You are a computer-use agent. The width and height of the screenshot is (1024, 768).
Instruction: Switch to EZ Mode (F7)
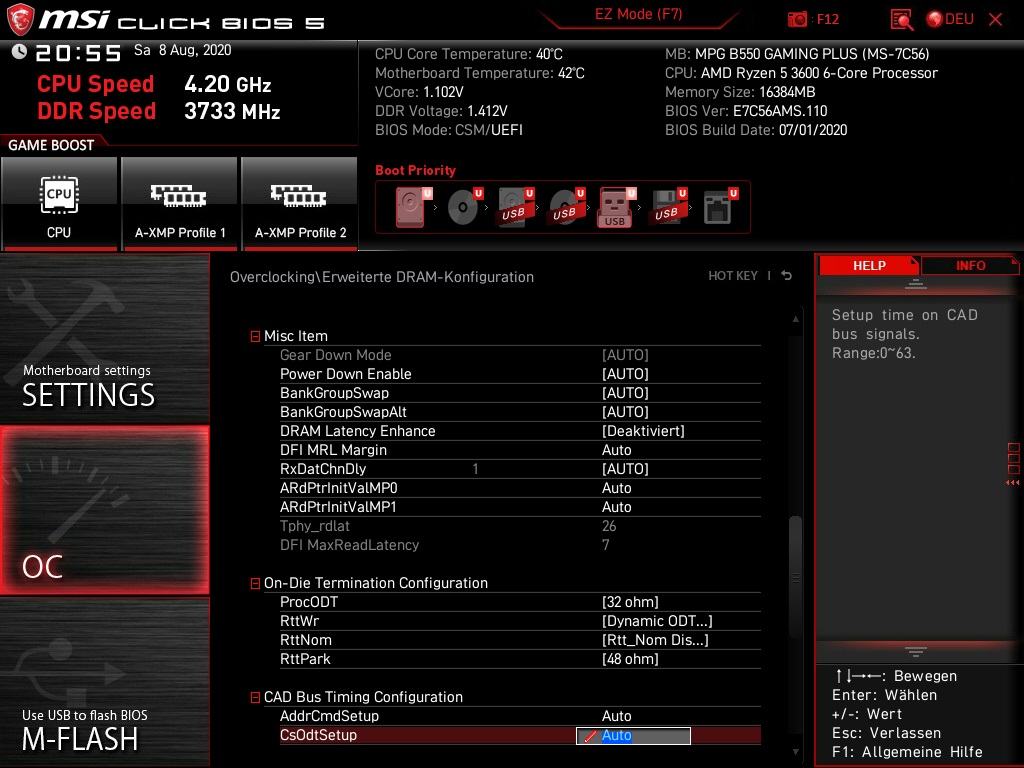pyautogui.click(x=639, y=15)
